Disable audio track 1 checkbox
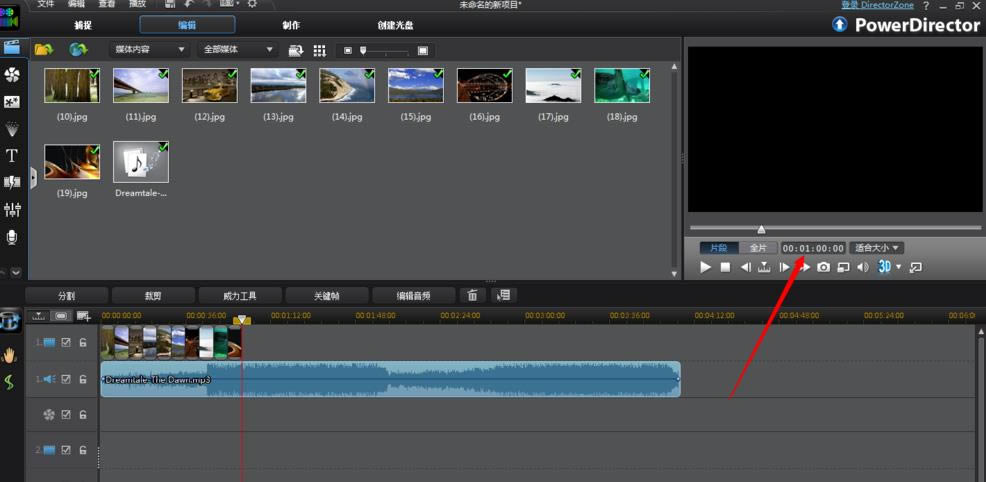 click(x=66, y=379)
